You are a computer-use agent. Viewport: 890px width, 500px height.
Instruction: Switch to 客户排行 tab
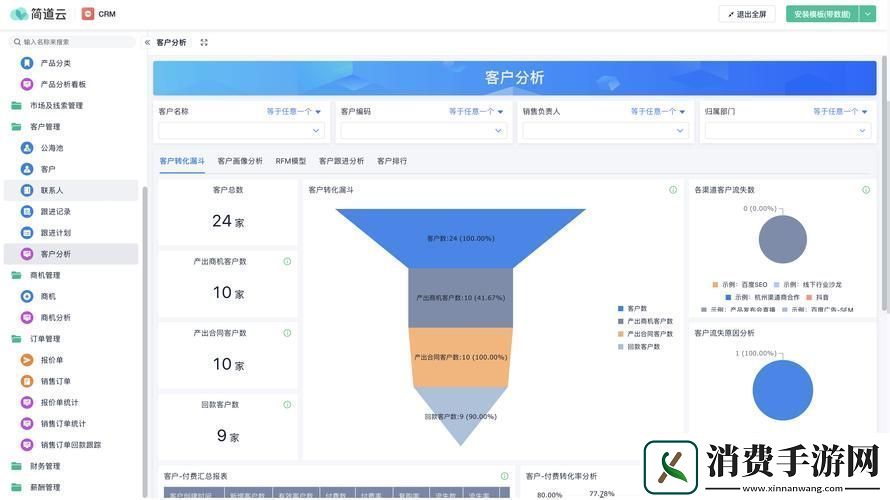click(x=392, y=161)
